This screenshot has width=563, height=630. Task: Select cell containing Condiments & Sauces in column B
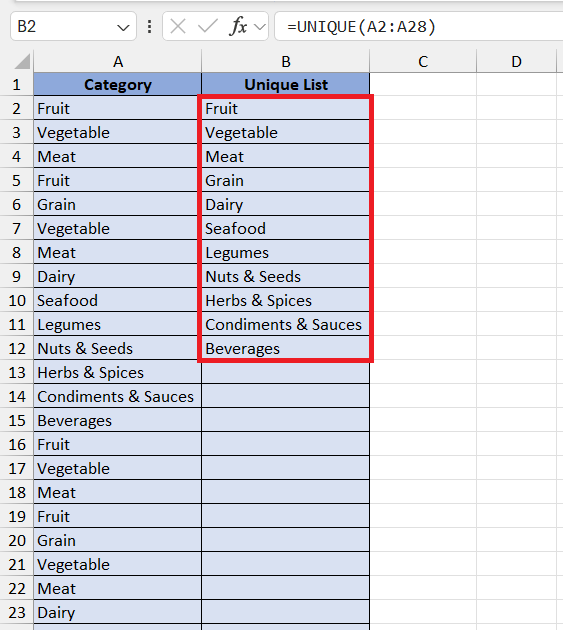click(x=285, y=324)
